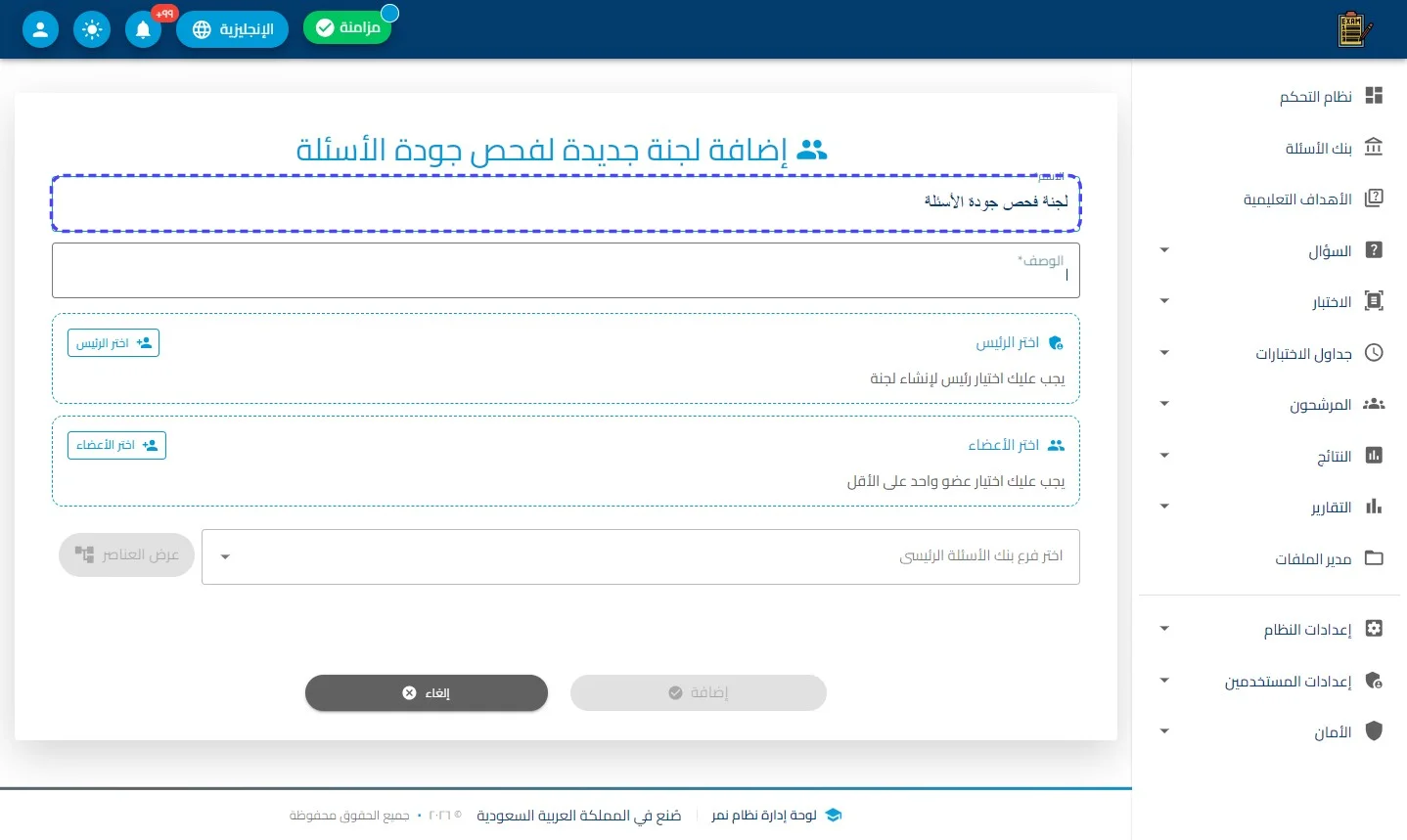The image size is (1407, 840).
Task: Click the الأهداف التعليمية book icon
Action: (x=1374, y=199)
